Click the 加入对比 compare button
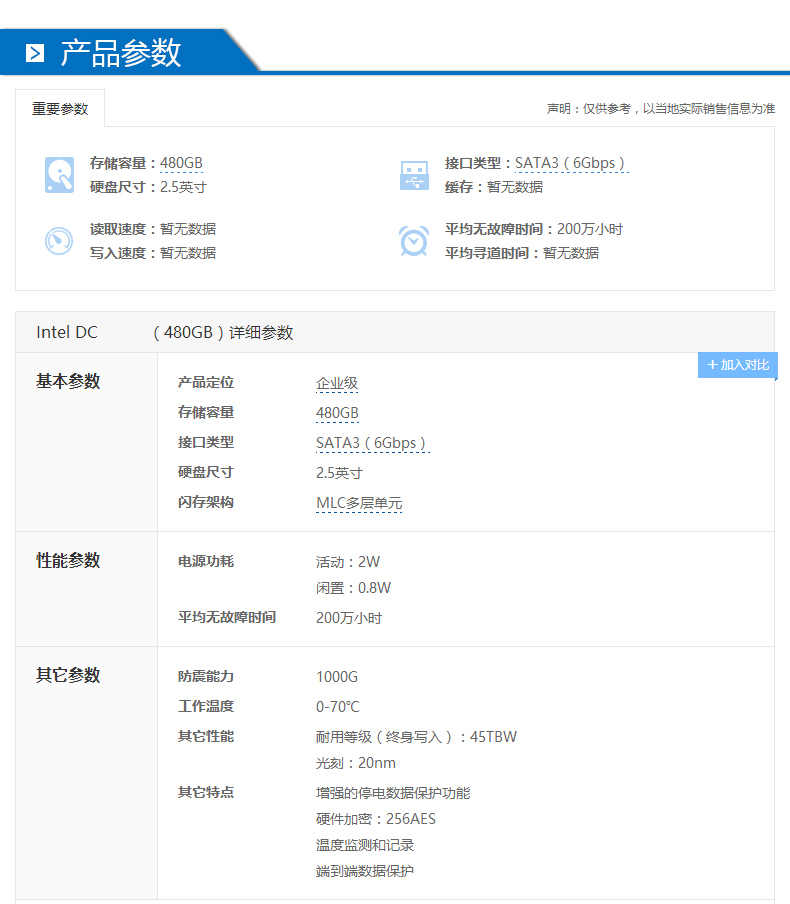This screenshot has height=904, width=790. click(738, 365)
